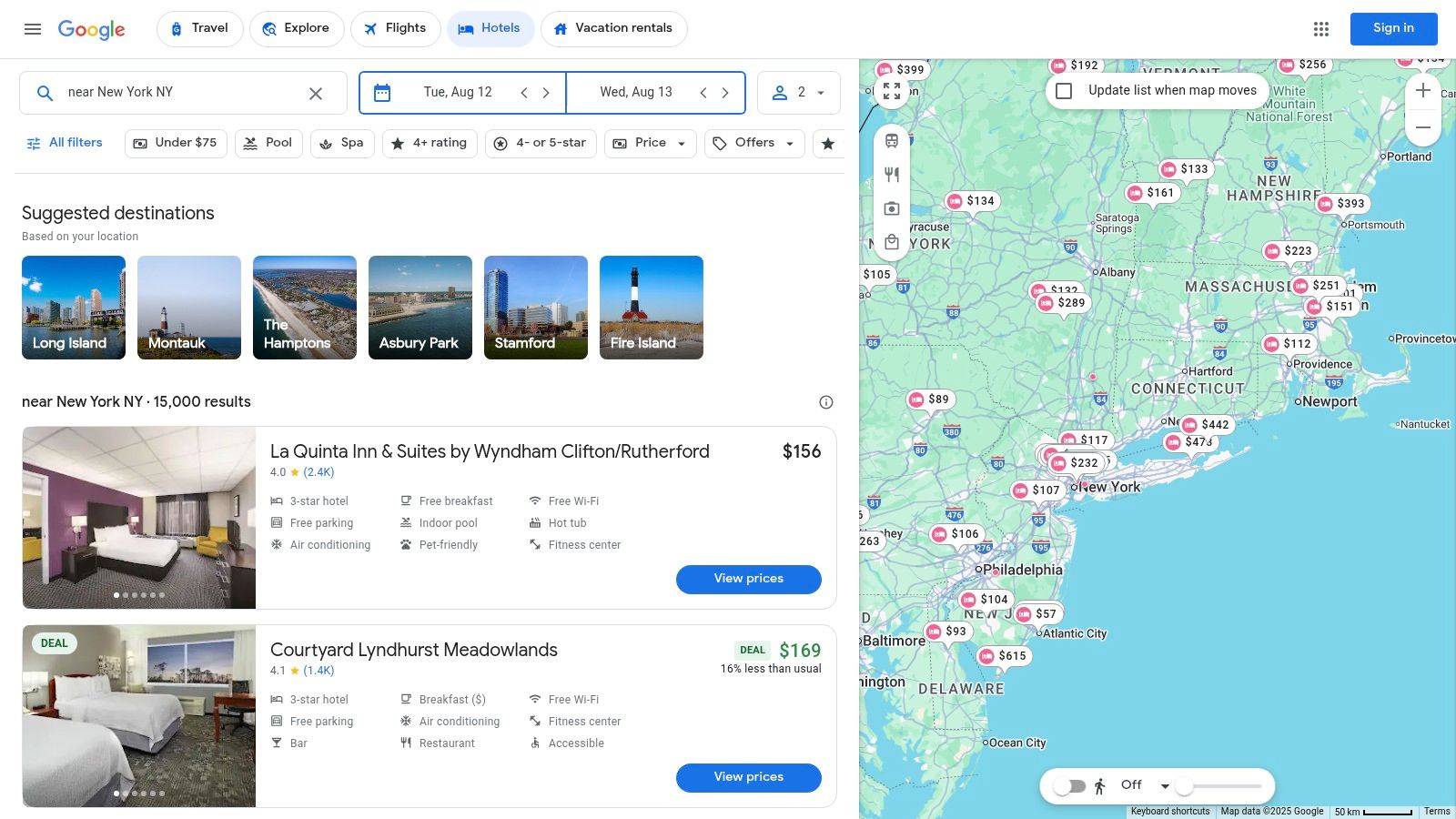
Task: Toggle the walking distance switch
Action: click(1070, 786)
